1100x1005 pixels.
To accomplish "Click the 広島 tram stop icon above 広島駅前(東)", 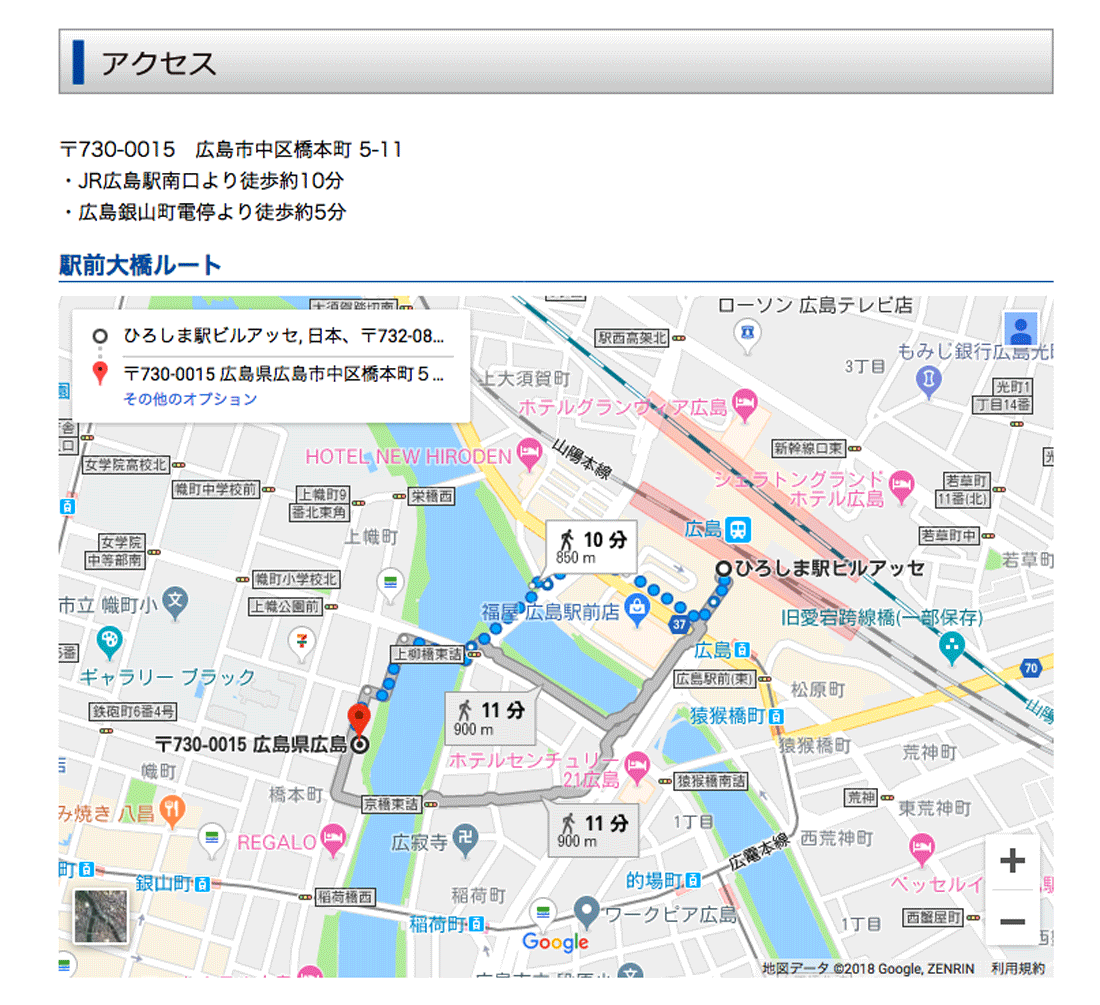I will (x=742, y=650).
